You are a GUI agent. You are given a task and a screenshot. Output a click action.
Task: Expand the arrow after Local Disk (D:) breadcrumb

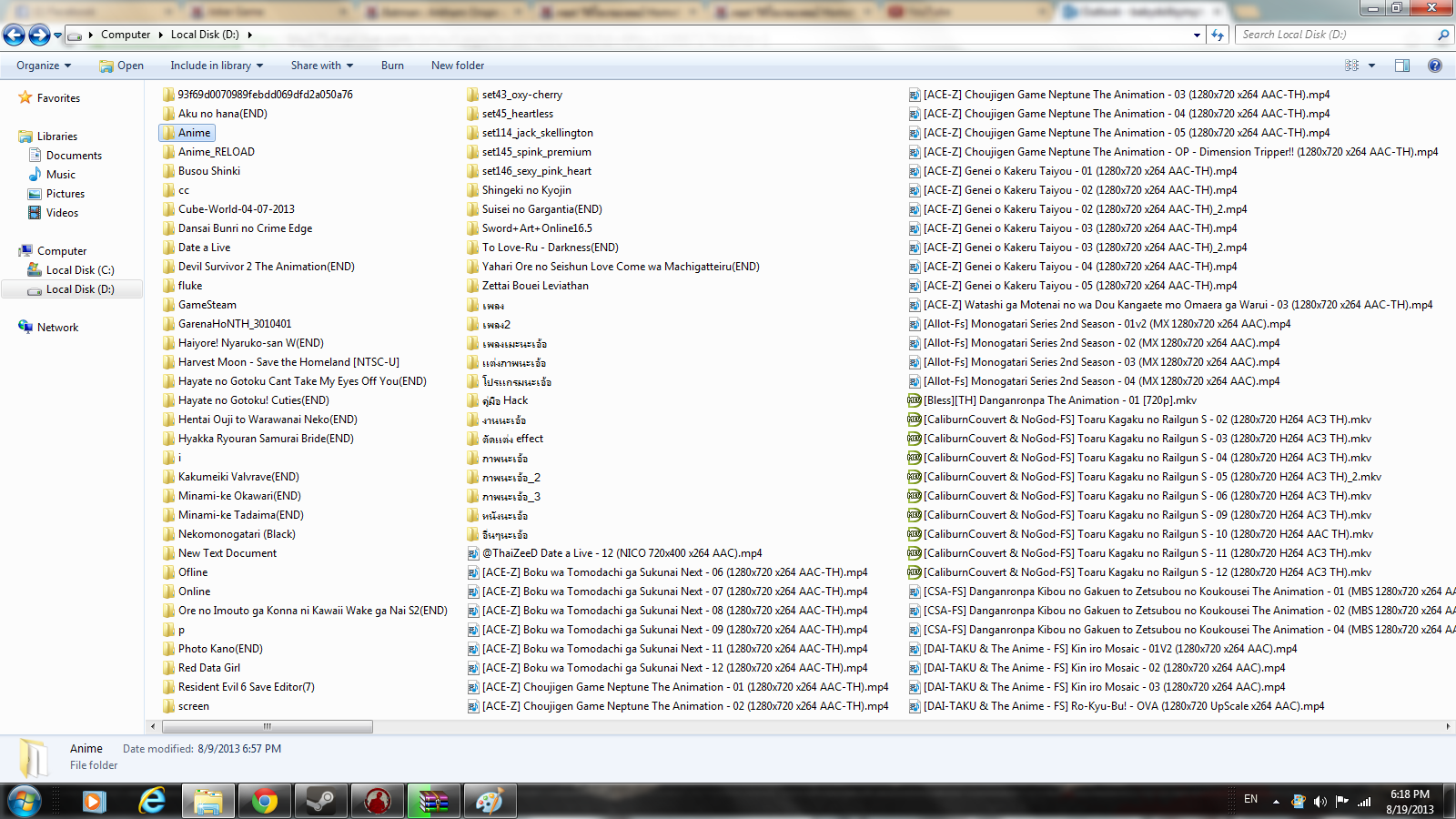click(x=249, y=35)
